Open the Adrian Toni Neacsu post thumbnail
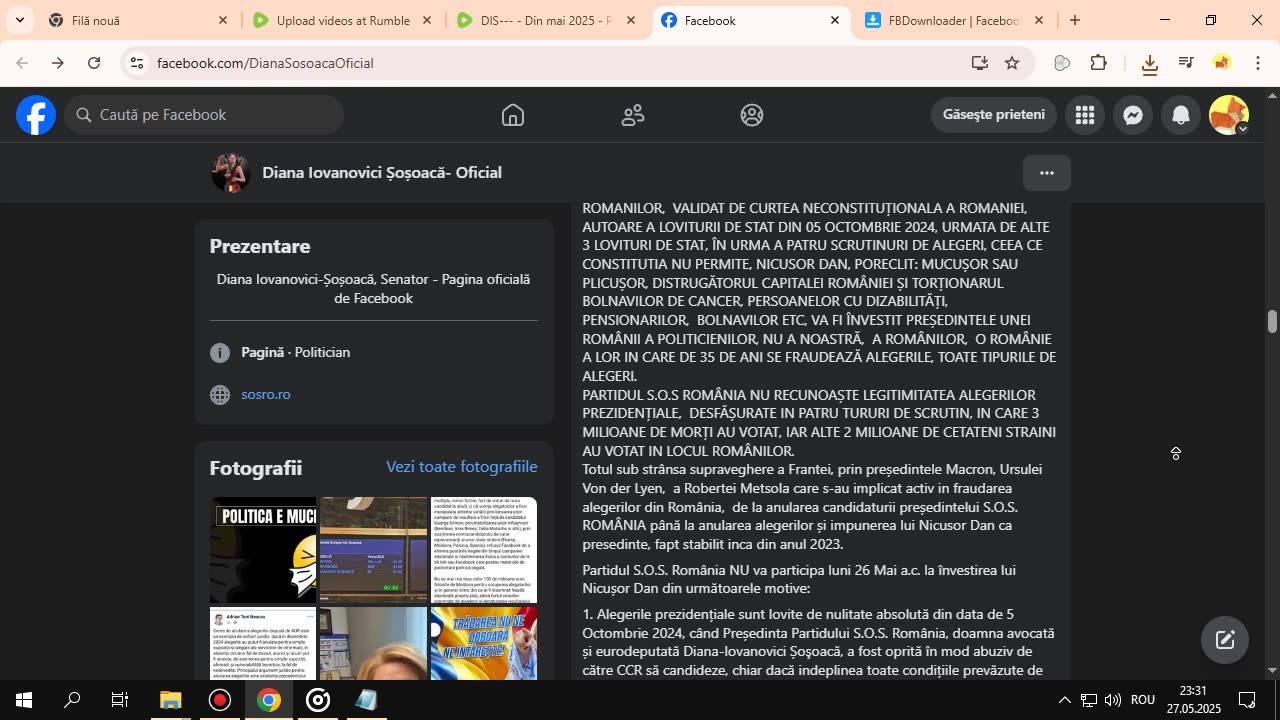Screen dimensions: 1280x720 click(x=263, y=644)
